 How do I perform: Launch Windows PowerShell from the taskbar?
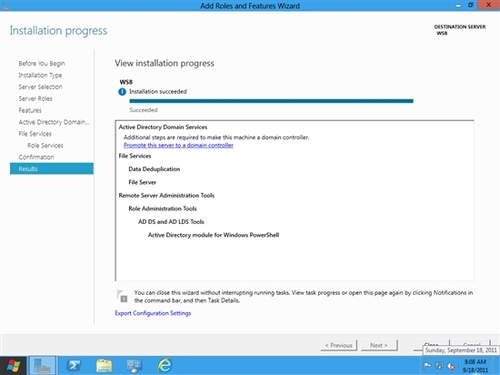(73, 366)
